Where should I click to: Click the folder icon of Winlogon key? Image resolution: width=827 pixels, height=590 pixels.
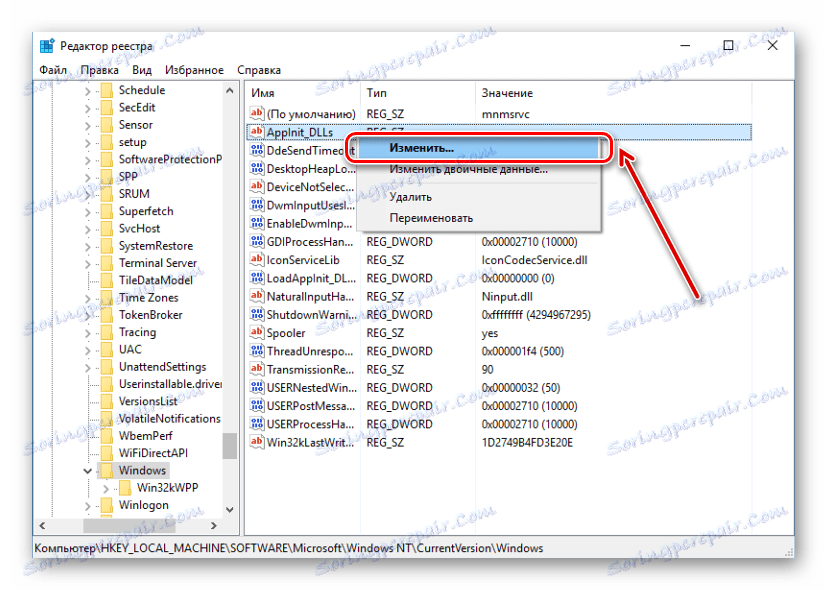(x=107, y=505)
